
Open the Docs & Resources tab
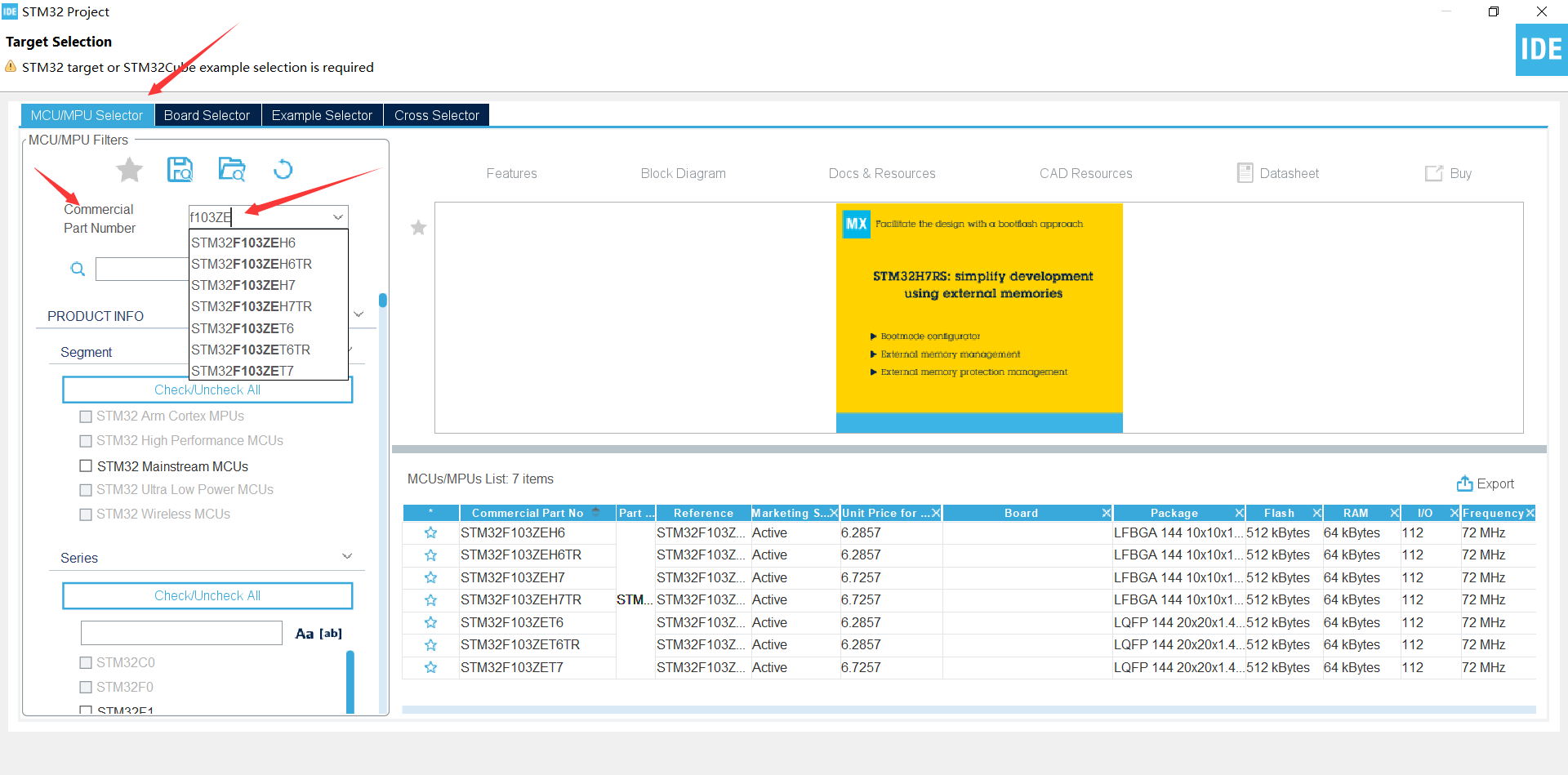pyautogui.click(x=882, y=173)
